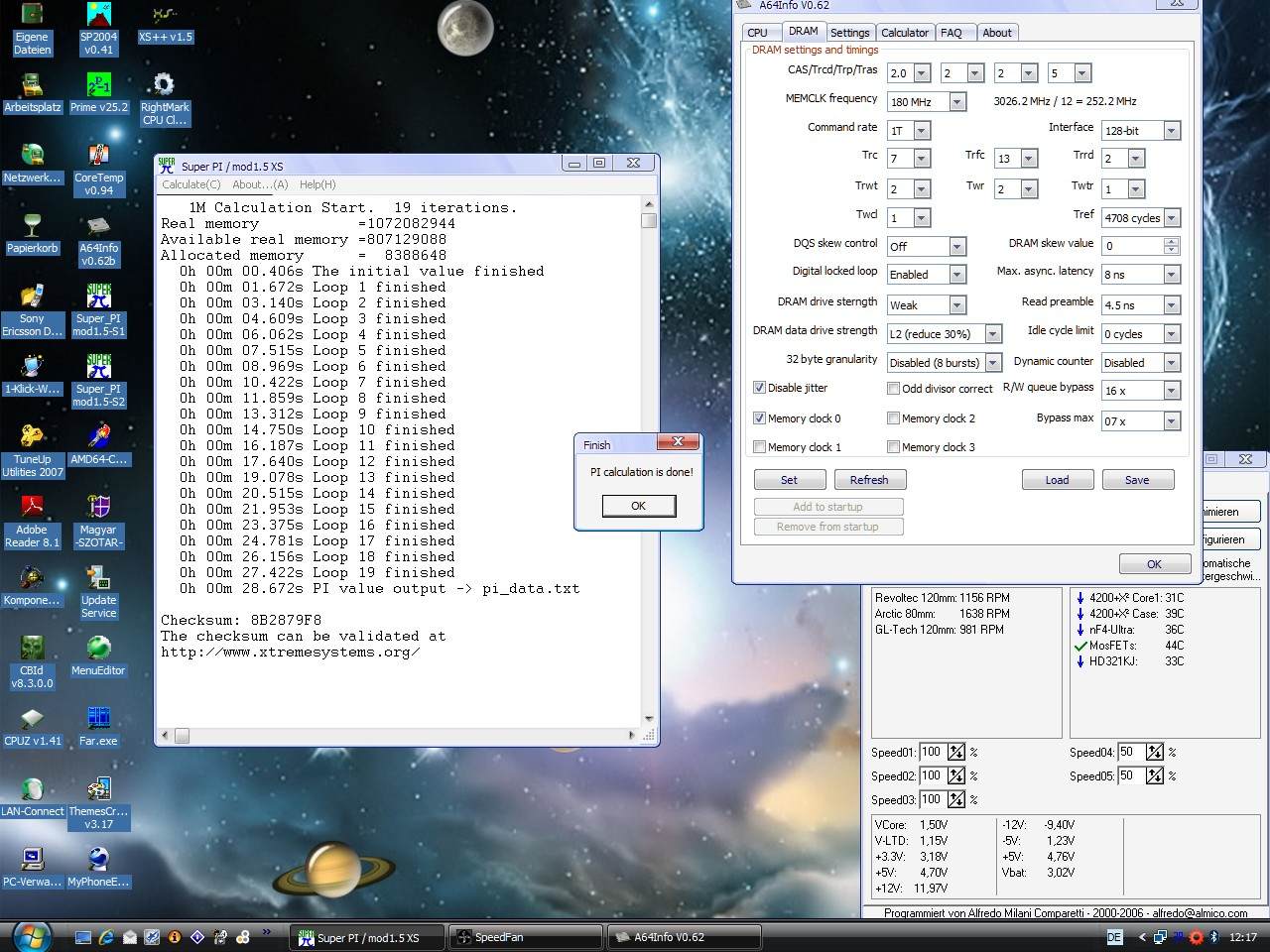Open Internet Explorer from quick launch

click(106, 936)
